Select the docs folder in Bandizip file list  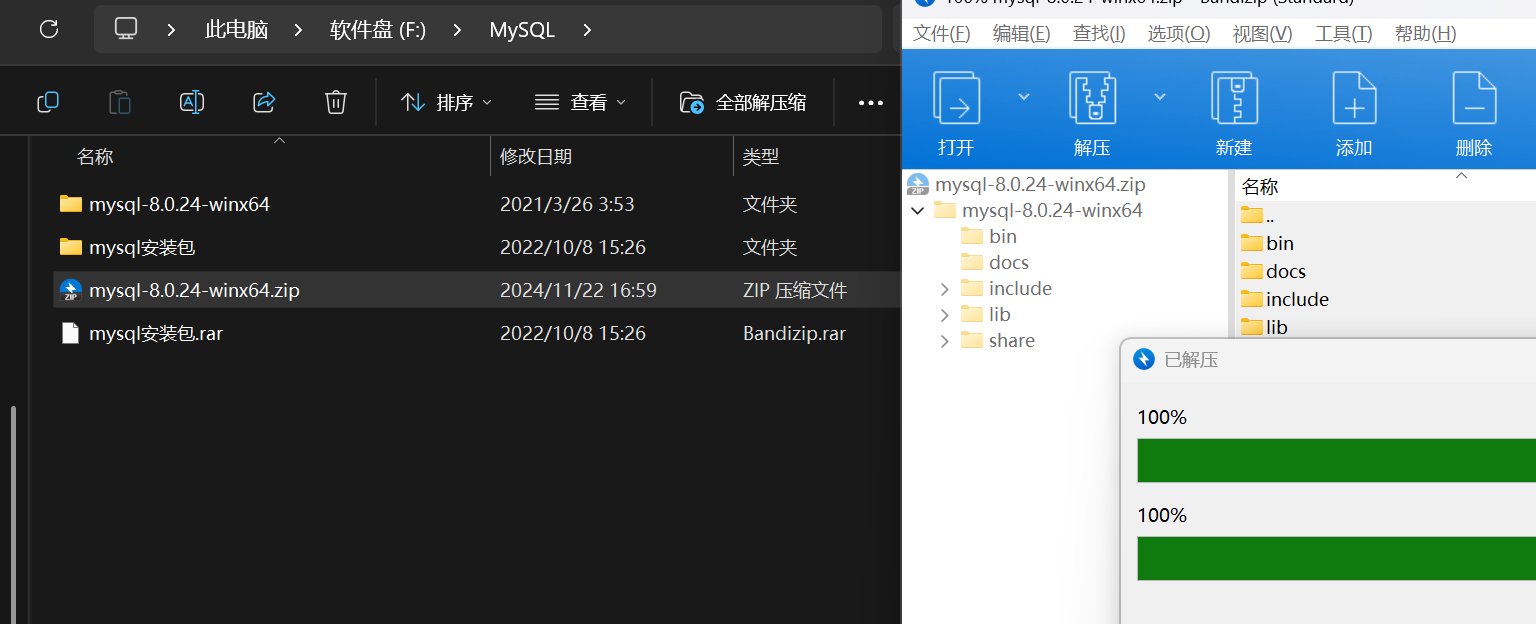[1273, 271]
